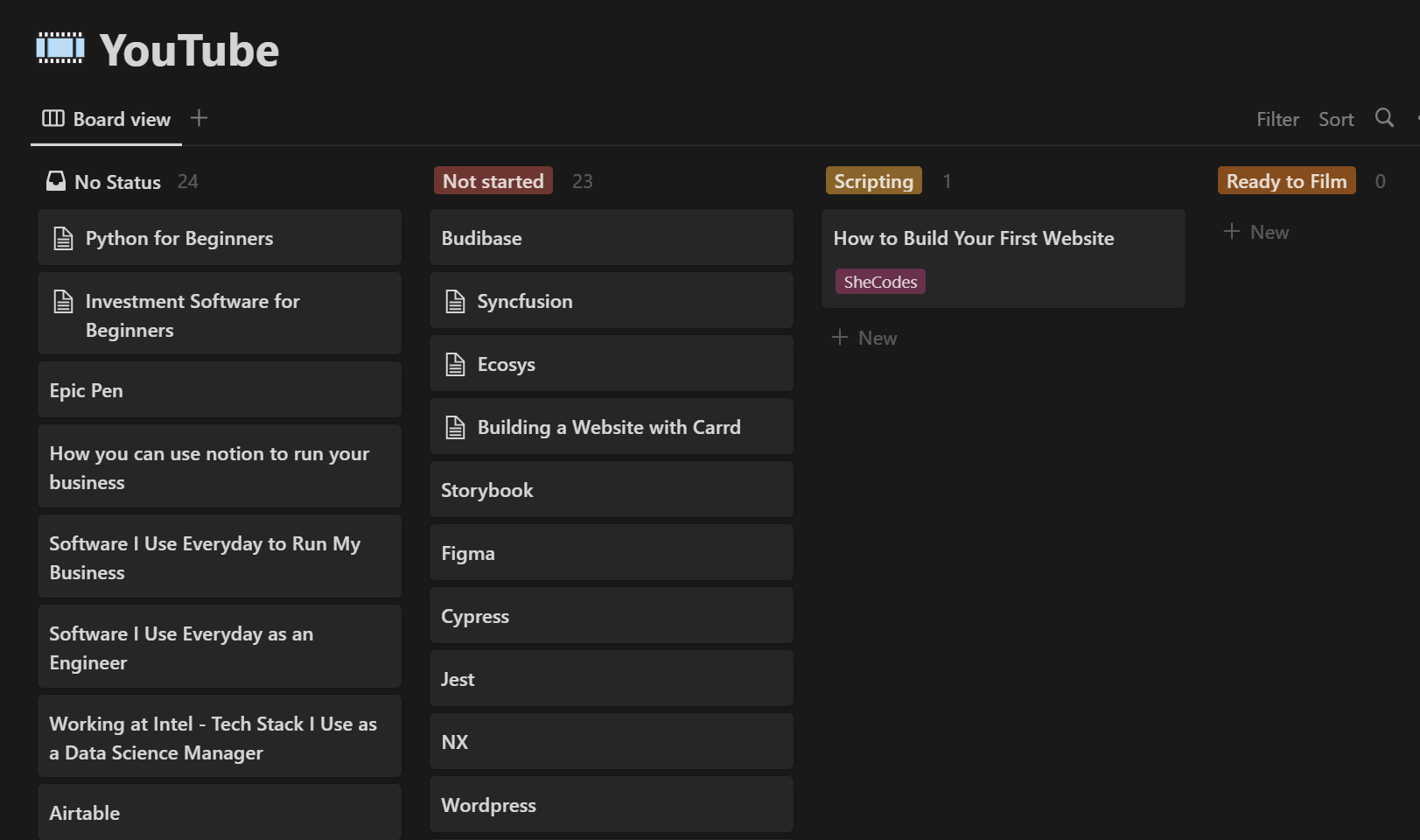Open the Figma card
The image size is (1420, 840).
tap(612, 553)
